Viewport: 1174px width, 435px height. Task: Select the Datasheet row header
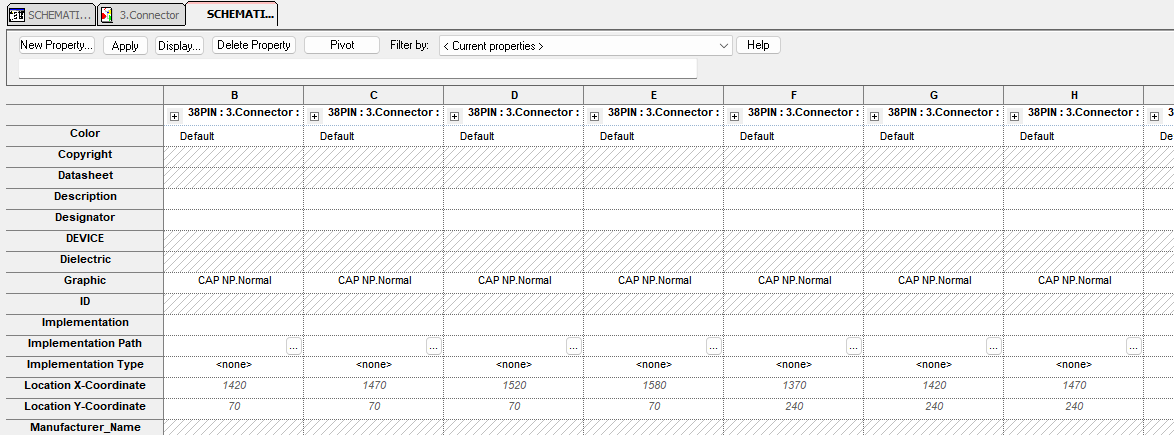tap(85, 176)
